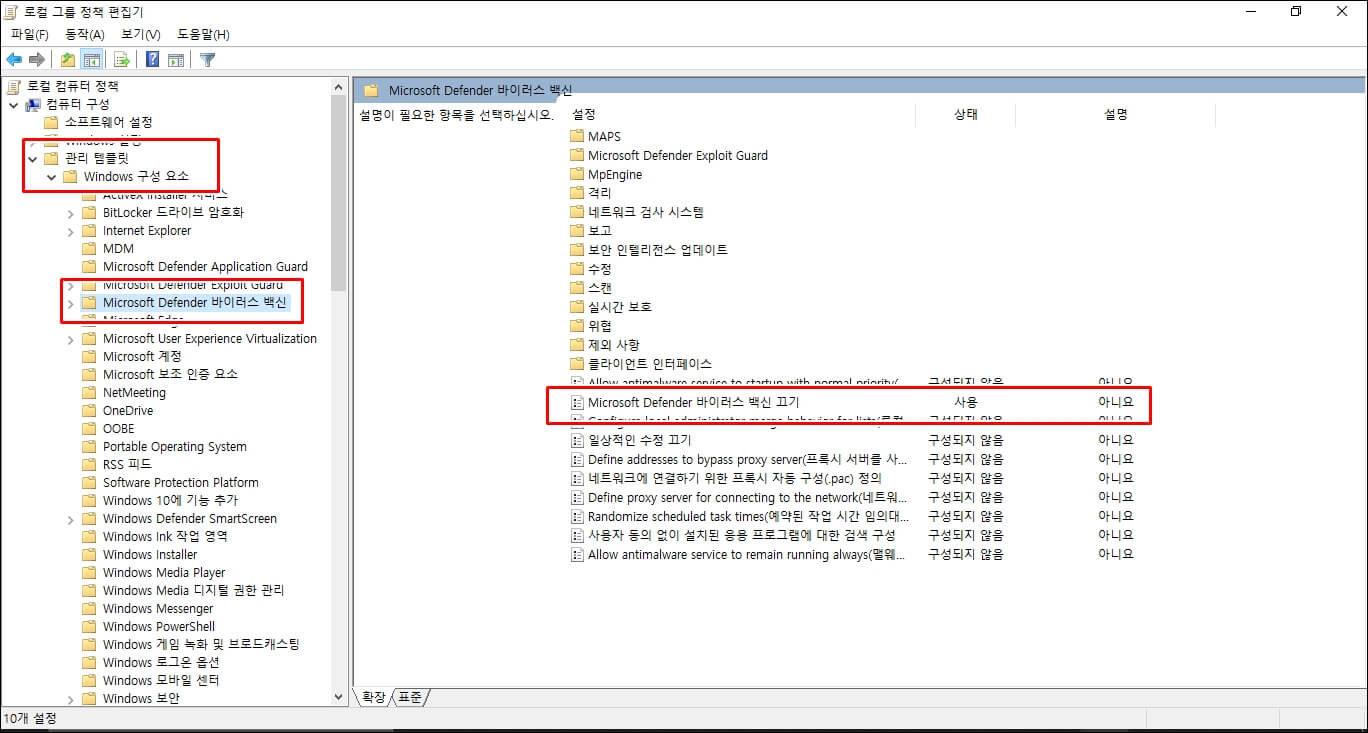Click tree pane scrollbar up arrow

point(338,86)
